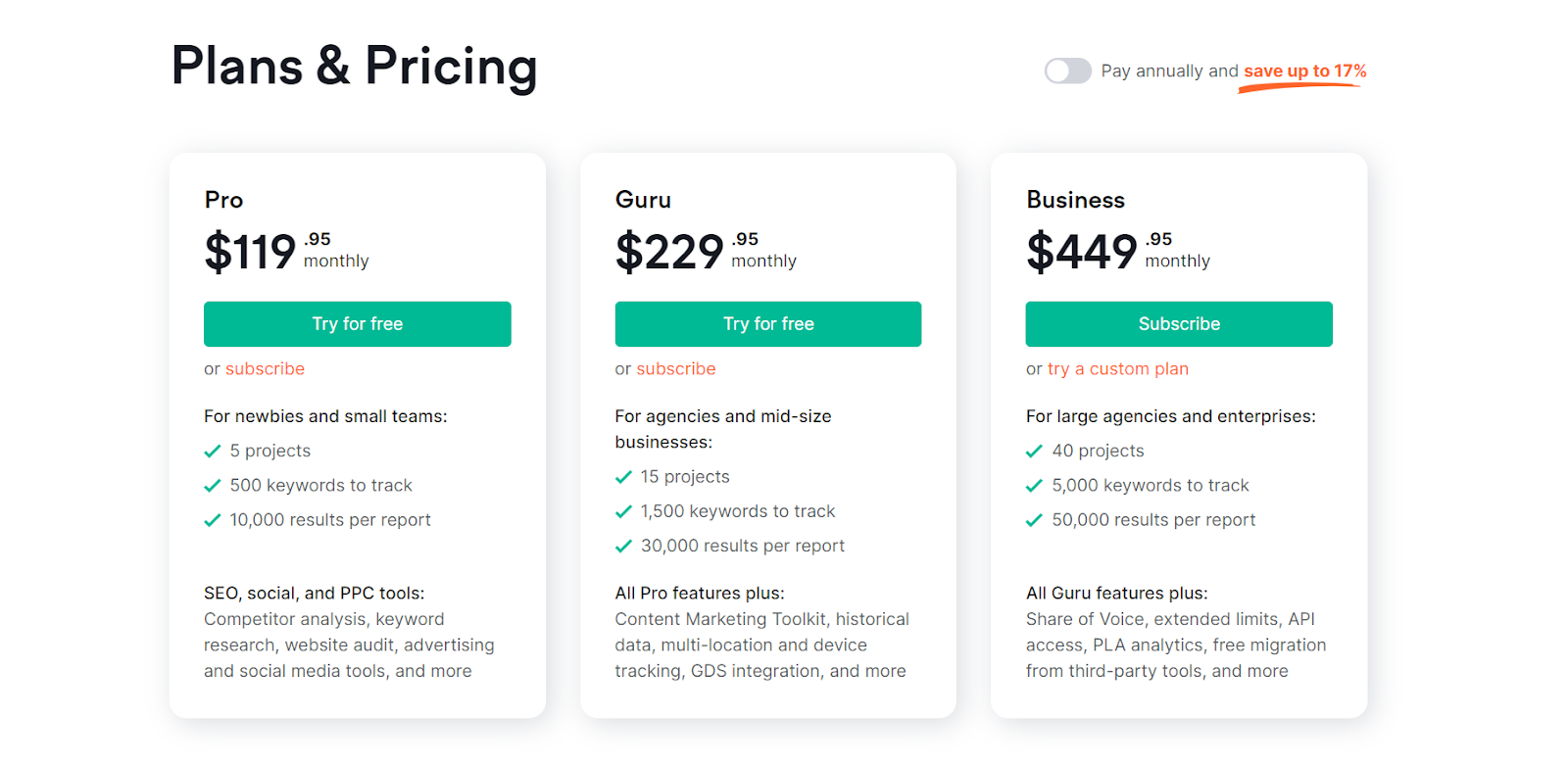The height and width of the screenshot is (764, 1568).
Task: Toggle the Pay annually switch
Action: (1067, 71)
